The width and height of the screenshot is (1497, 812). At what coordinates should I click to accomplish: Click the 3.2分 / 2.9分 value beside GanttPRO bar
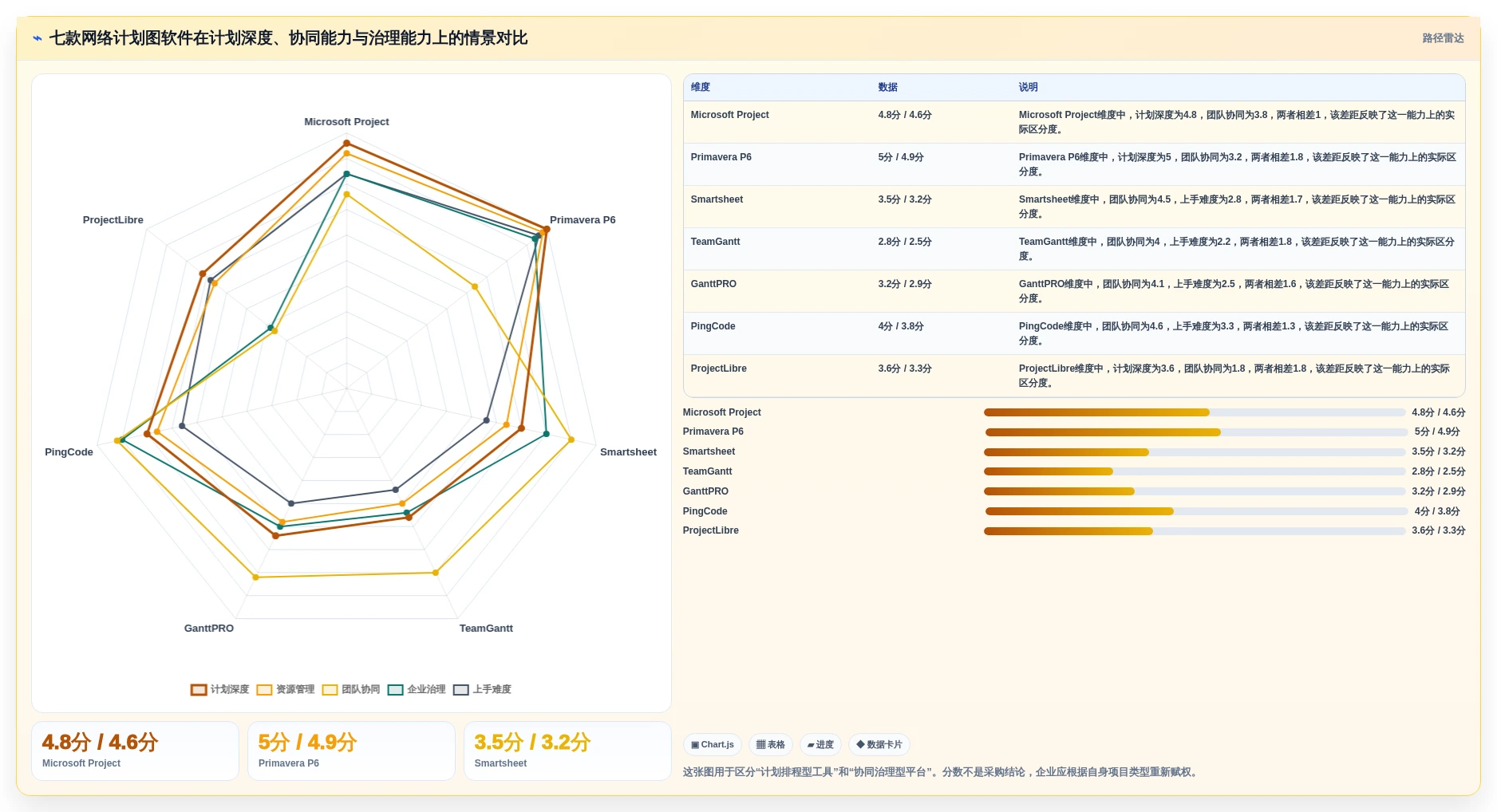tap(1439, 491)
